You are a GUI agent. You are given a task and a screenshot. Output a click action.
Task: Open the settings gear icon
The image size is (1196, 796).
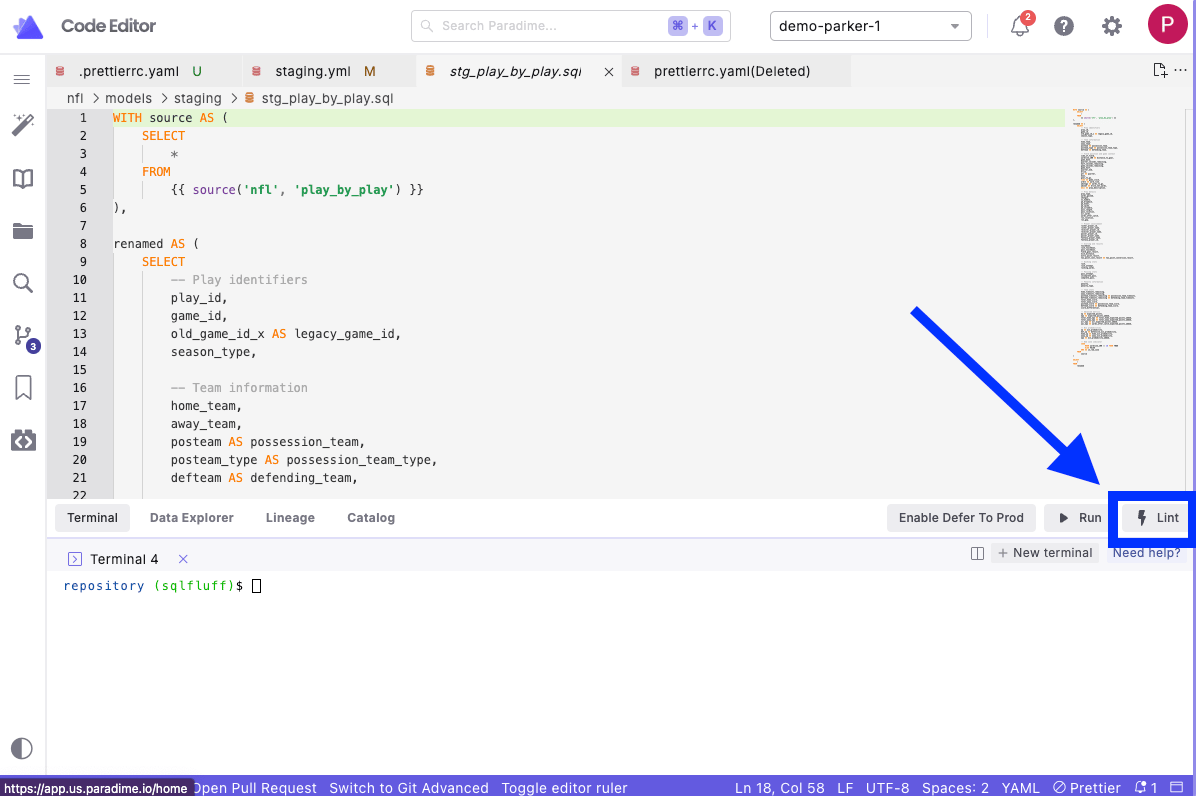1112,26
